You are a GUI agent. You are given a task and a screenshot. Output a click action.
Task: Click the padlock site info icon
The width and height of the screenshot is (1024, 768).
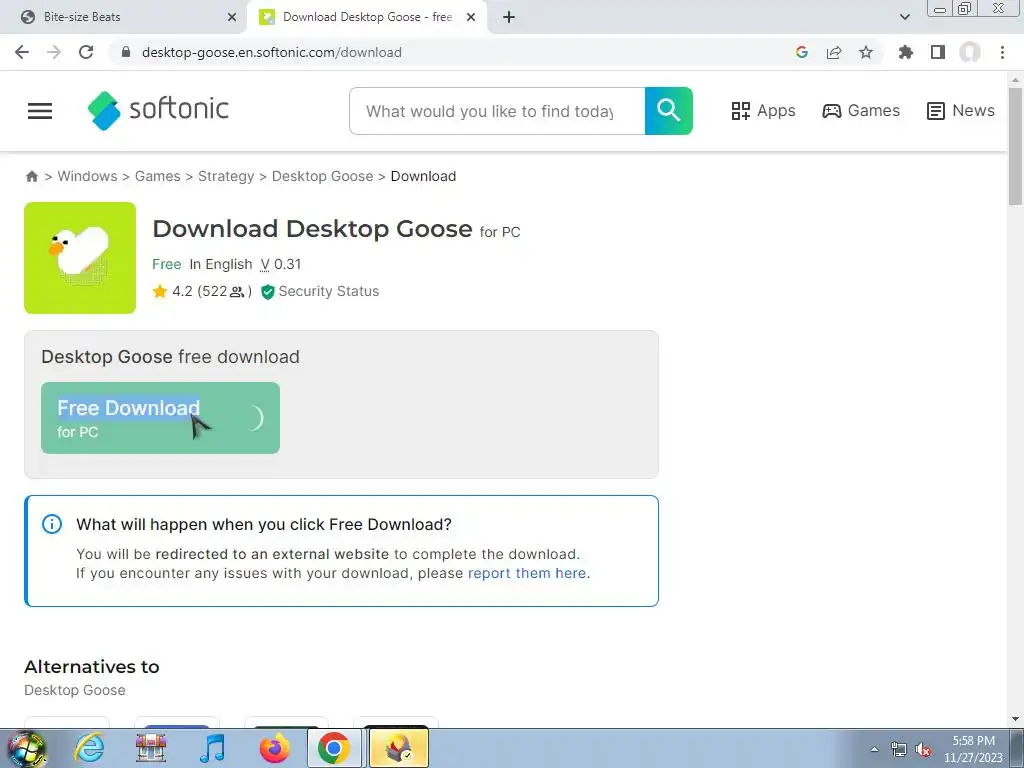(126, 52)
